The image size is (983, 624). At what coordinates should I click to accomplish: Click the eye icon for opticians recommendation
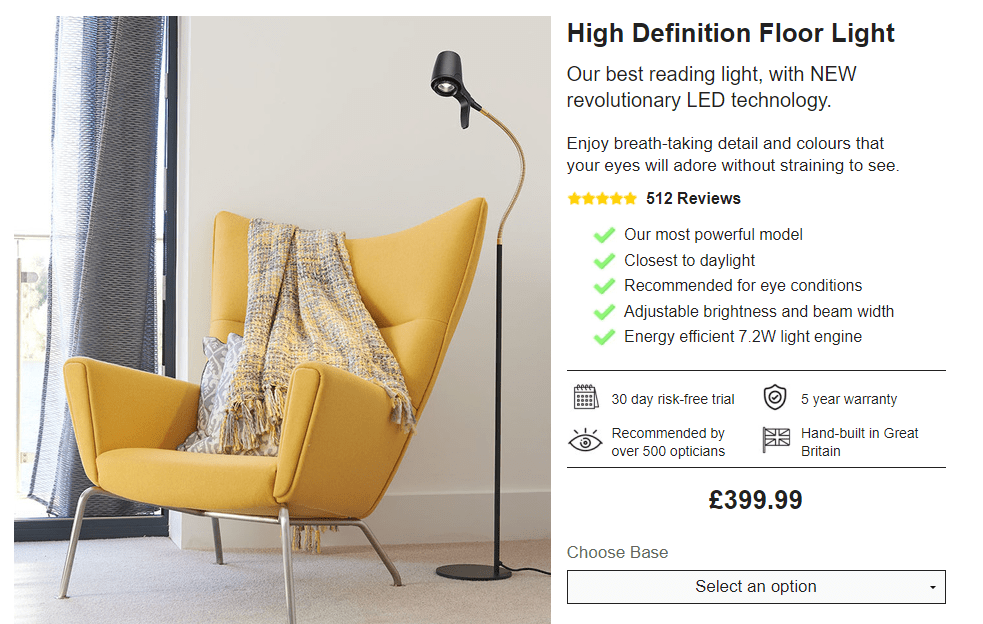point(585,441)
